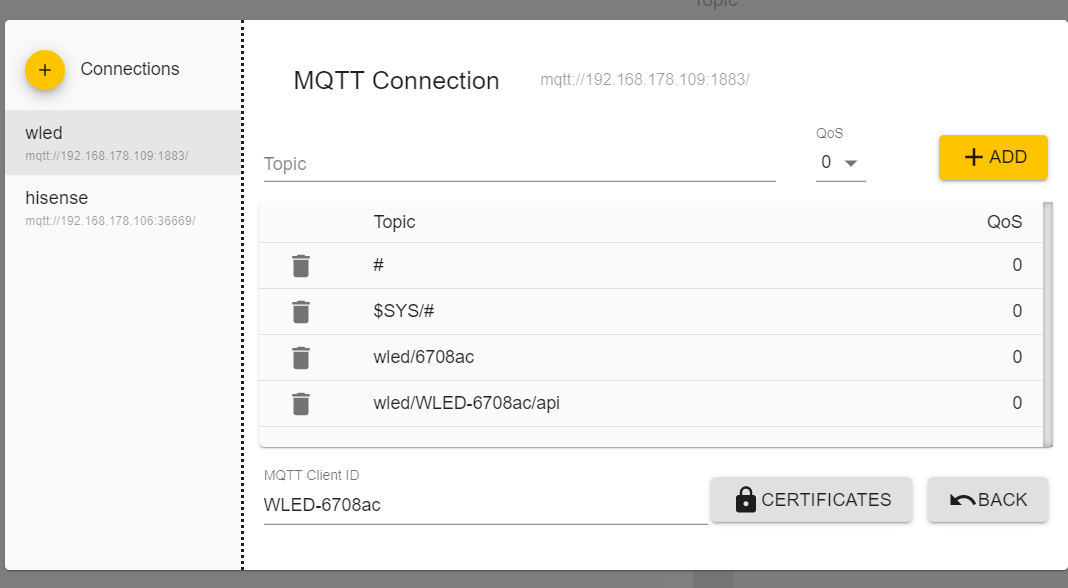Click the Topic column header
This screenshot has width=1068, height=588.
tap(394, 222)
